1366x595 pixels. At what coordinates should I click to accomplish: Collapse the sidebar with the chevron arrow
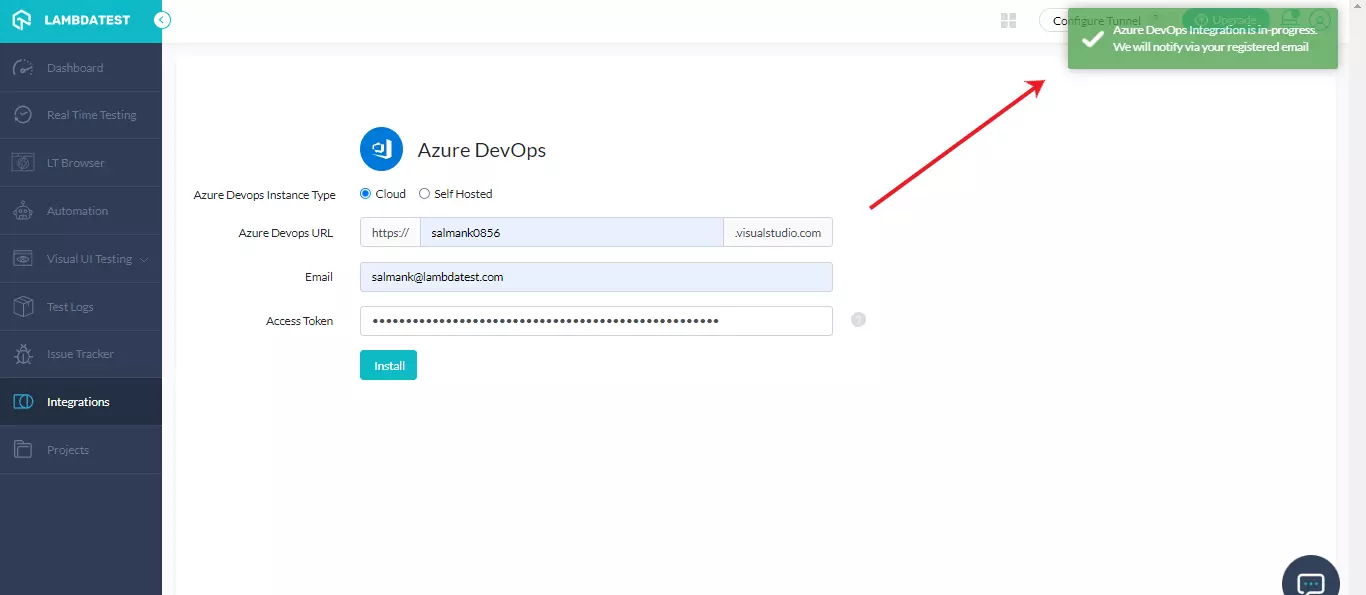tap(161, 19)
